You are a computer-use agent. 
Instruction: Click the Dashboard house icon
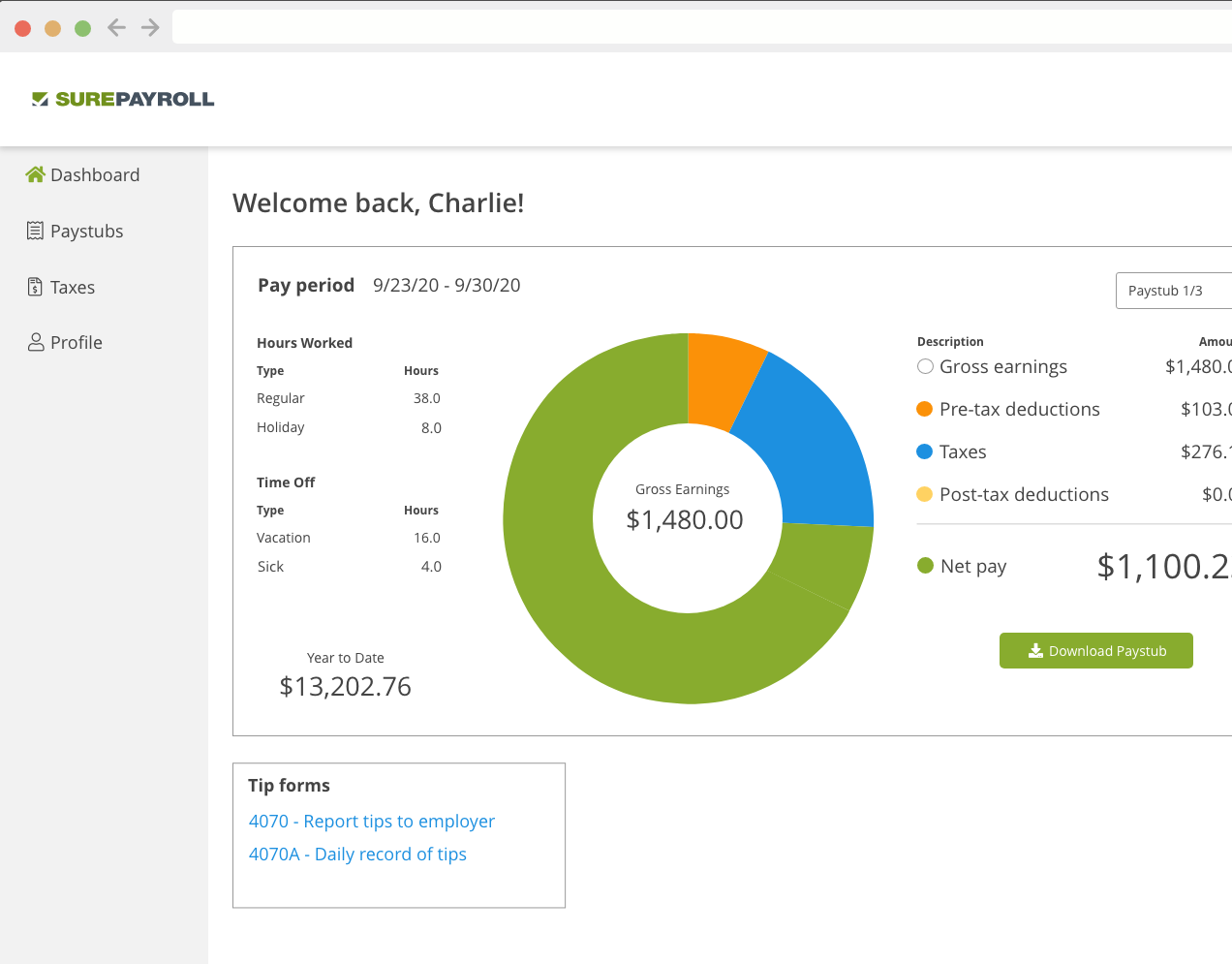click(x=36, y=174)
